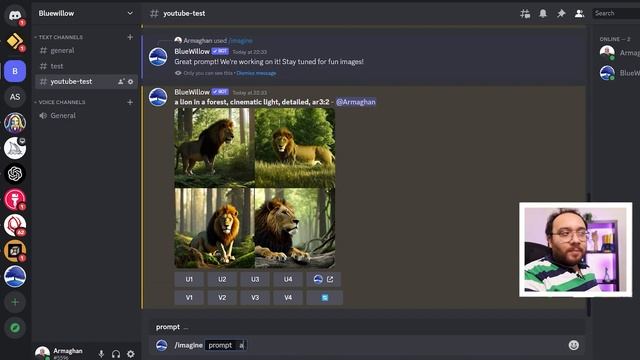Viewport: 640px width, 360px height.
Task: Click the Search field in header
Action: pyautogui.click(x=616, y=13)
